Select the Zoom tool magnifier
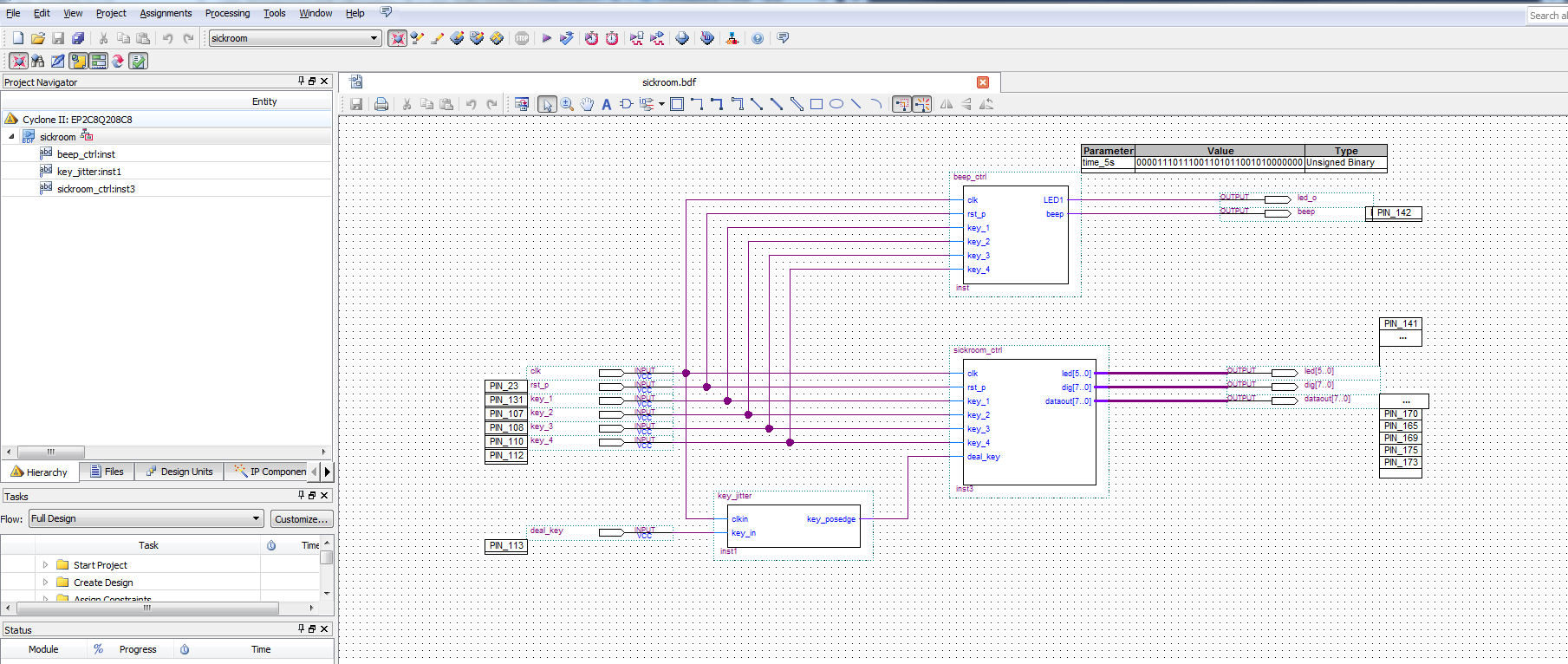 point(567,104)
